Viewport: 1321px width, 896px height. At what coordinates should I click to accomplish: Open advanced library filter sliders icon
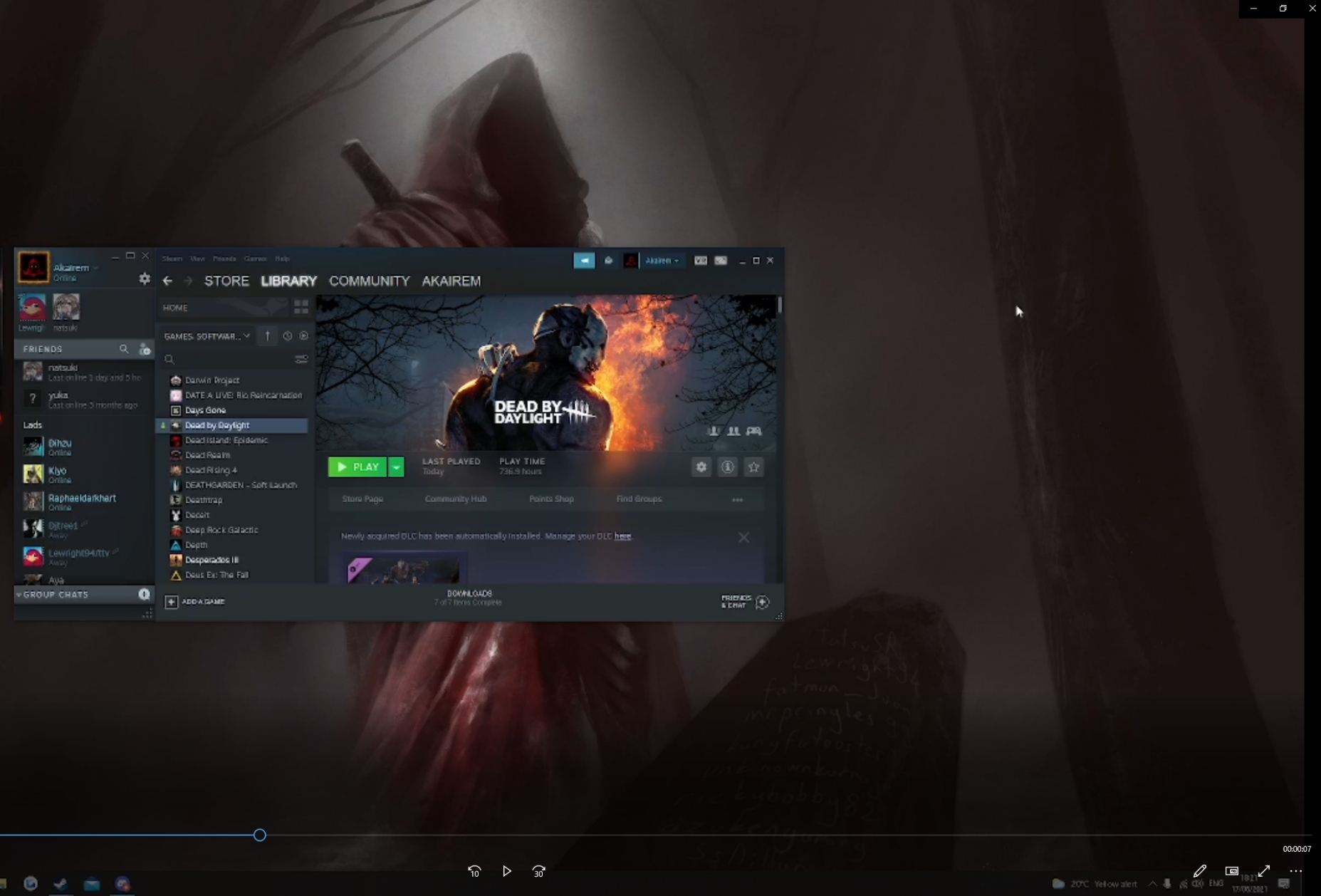(x=301, y=359)
